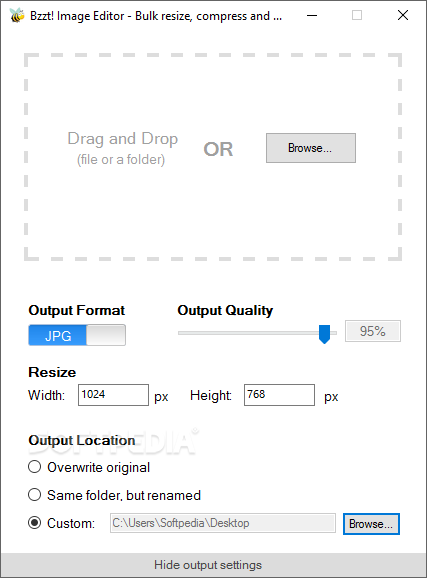The height and width of the screenshot is (578, 427).
Task: Click the Output Quality slider track
Action: (257, 333)
